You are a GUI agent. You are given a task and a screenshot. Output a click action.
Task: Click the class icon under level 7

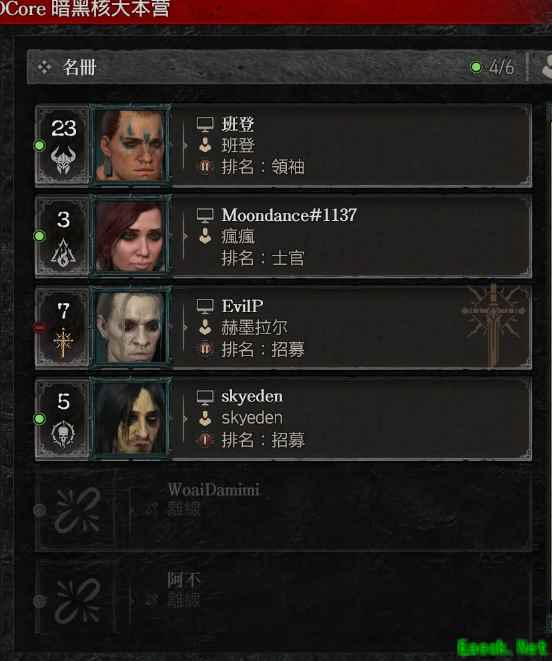click(x=63, y=342)
